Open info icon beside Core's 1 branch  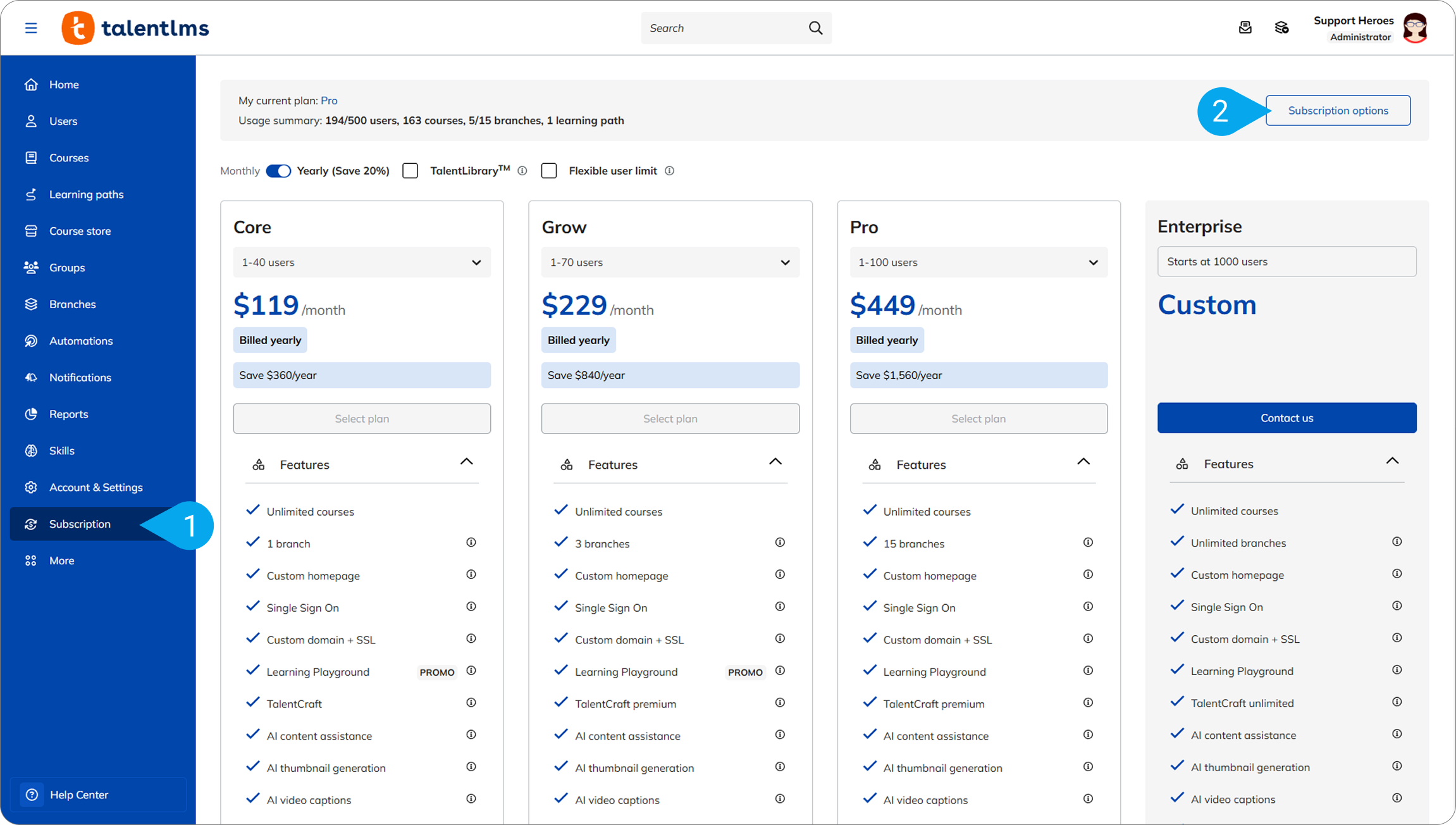point(471,542)
